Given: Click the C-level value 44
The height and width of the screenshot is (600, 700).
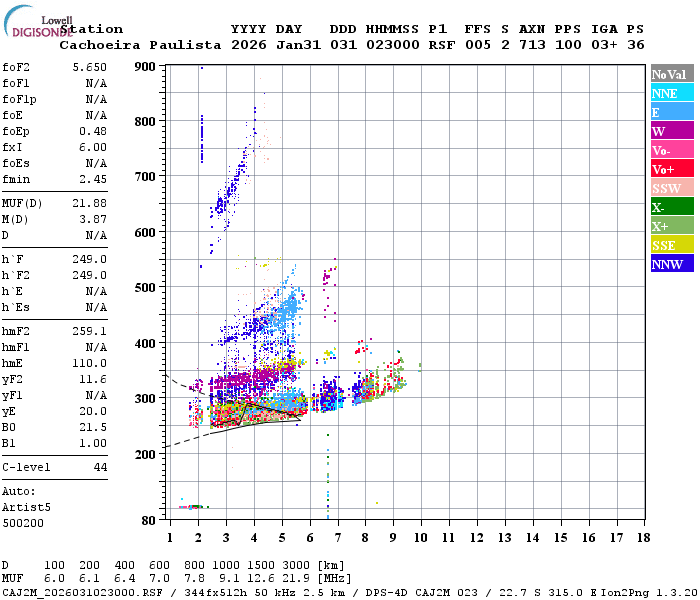Looking at the screenshot, I should click(x=100, y=467).
